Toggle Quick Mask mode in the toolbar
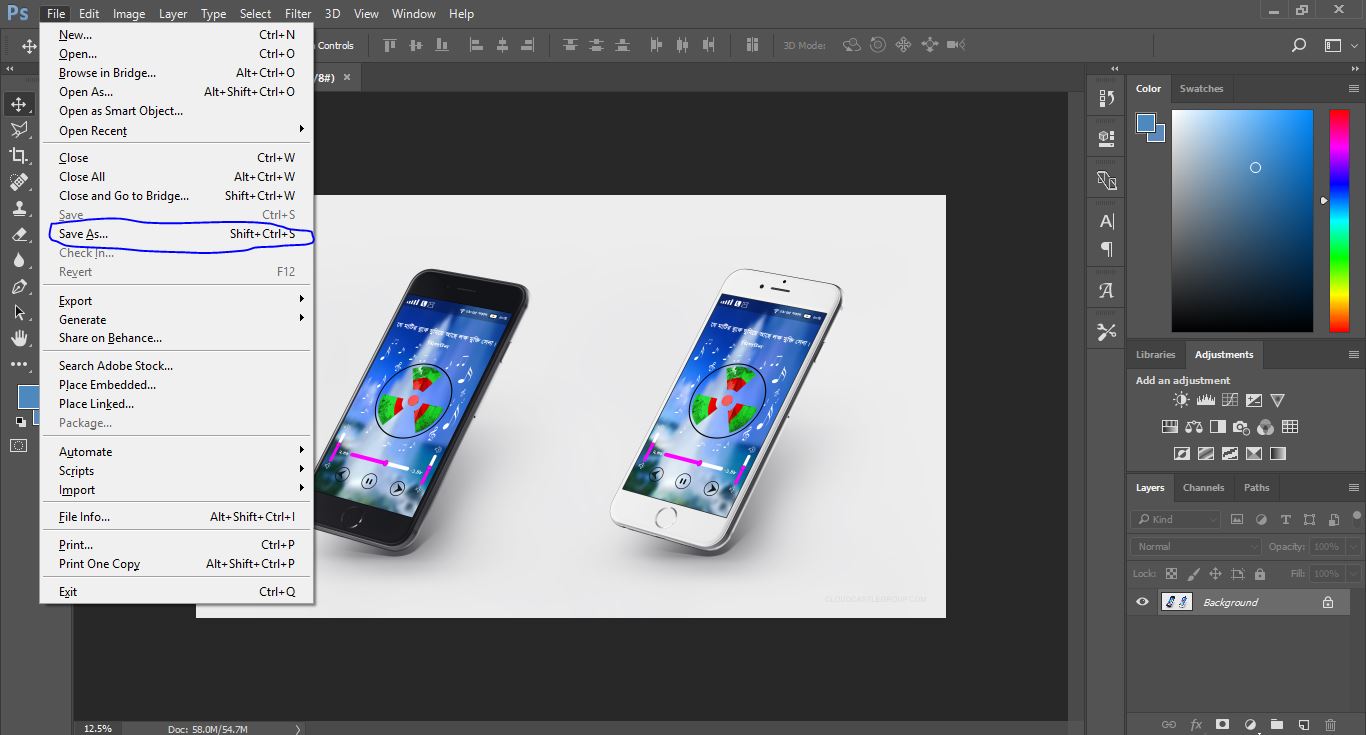This screenshot has height=735, width=1366. 19,445
